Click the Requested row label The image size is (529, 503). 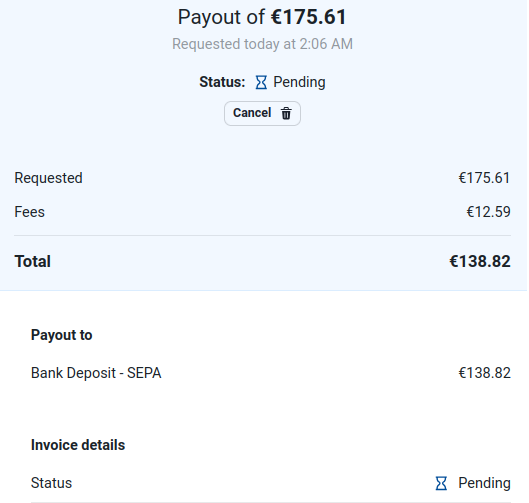point(48,178)
